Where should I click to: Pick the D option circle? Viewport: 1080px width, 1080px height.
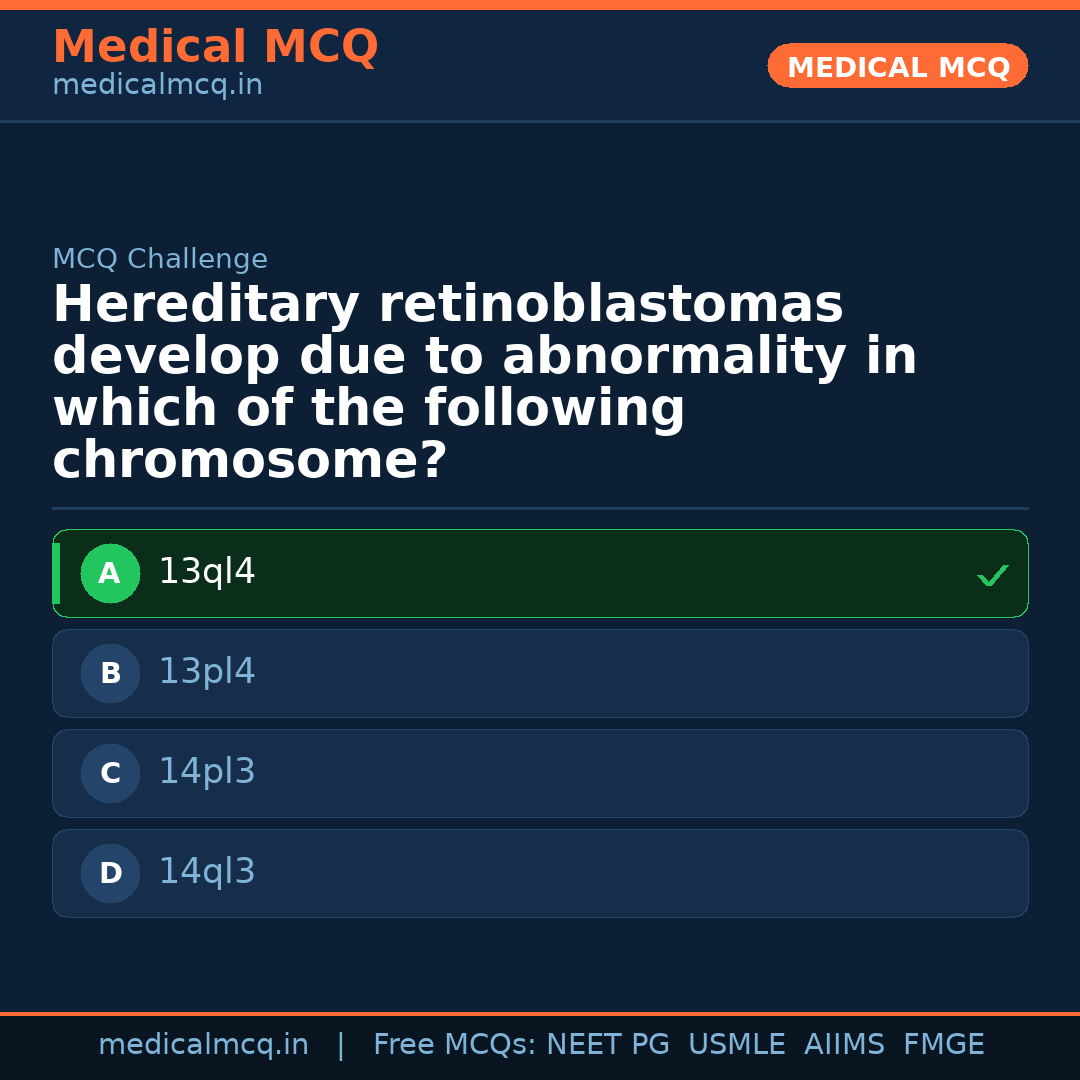[110, 873]
